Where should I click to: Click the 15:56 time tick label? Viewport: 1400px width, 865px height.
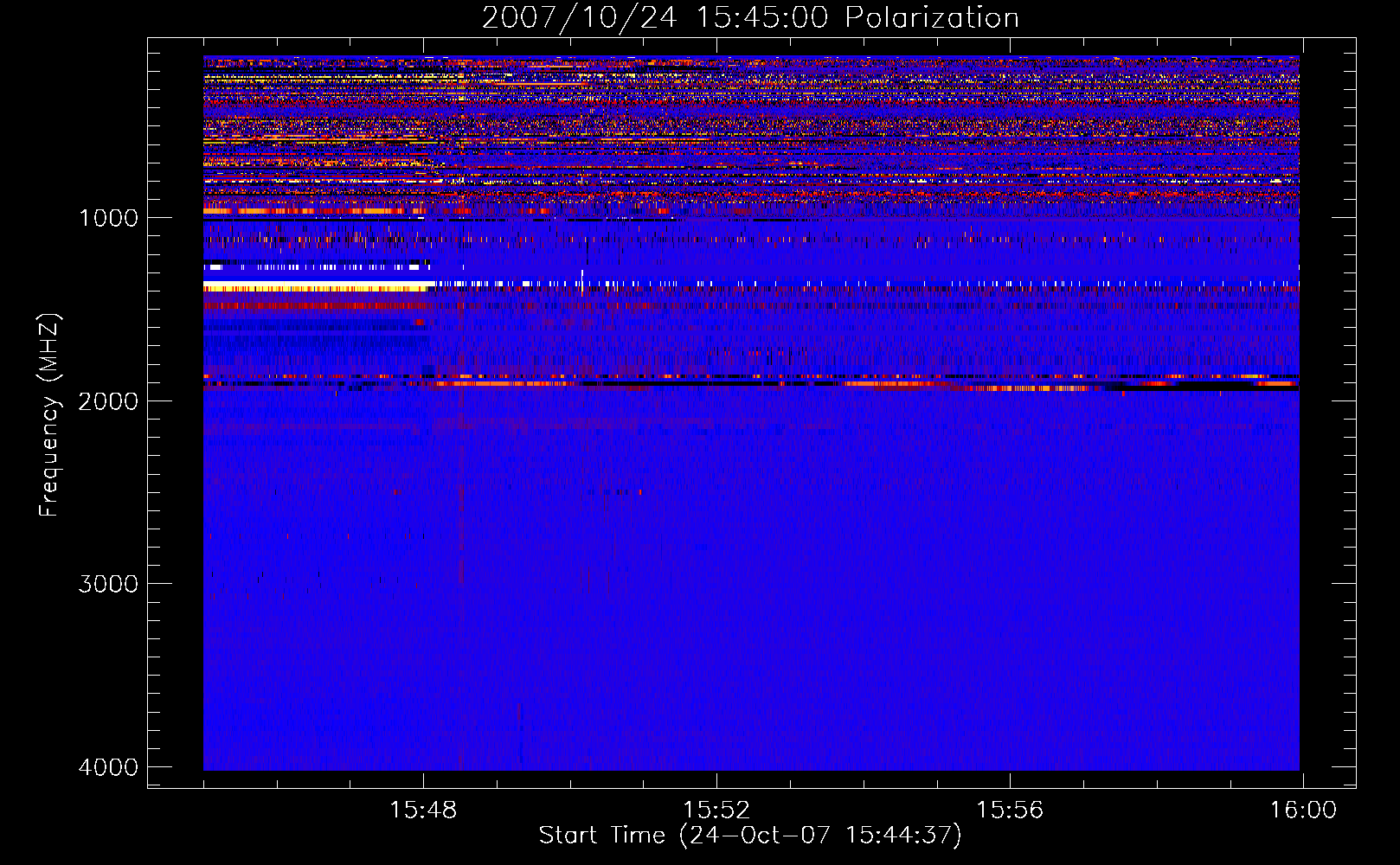(1010, 811)
